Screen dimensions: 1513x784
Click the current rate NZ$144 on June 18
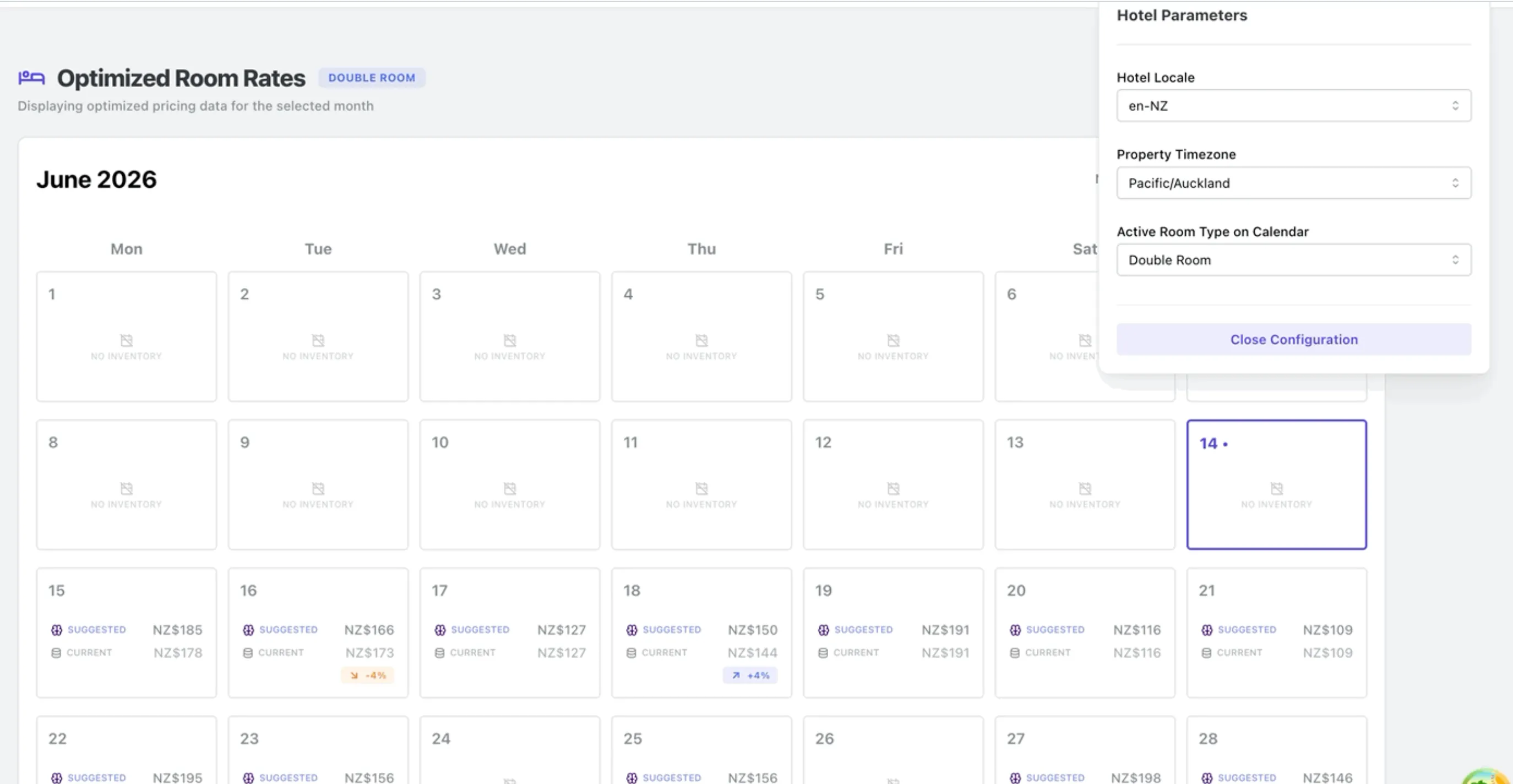pos(753,653)
